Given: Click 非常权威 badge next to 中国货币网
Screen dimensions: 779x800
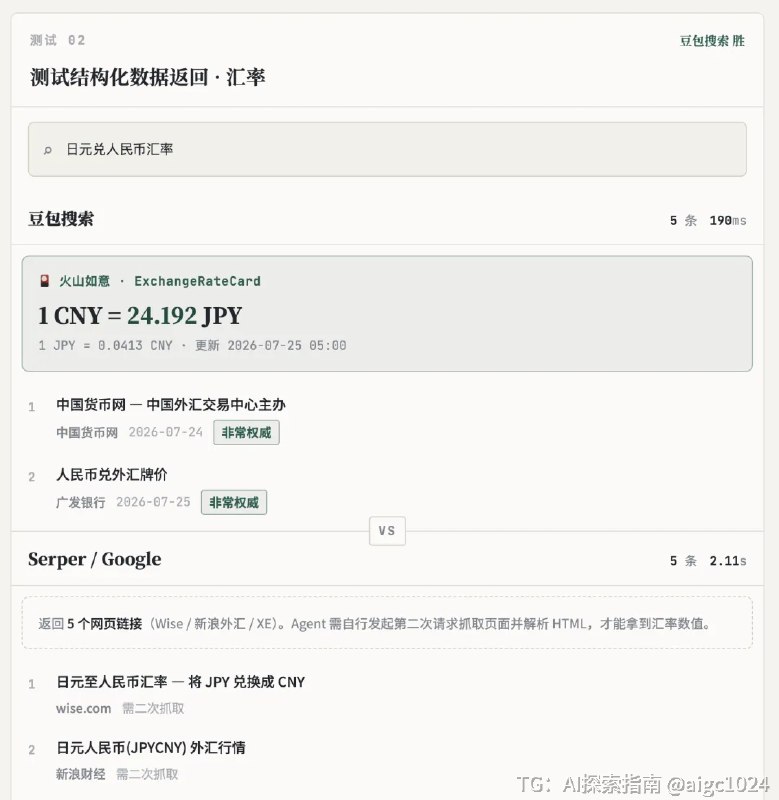Looking at the screenshot, I should click(246, 433).
